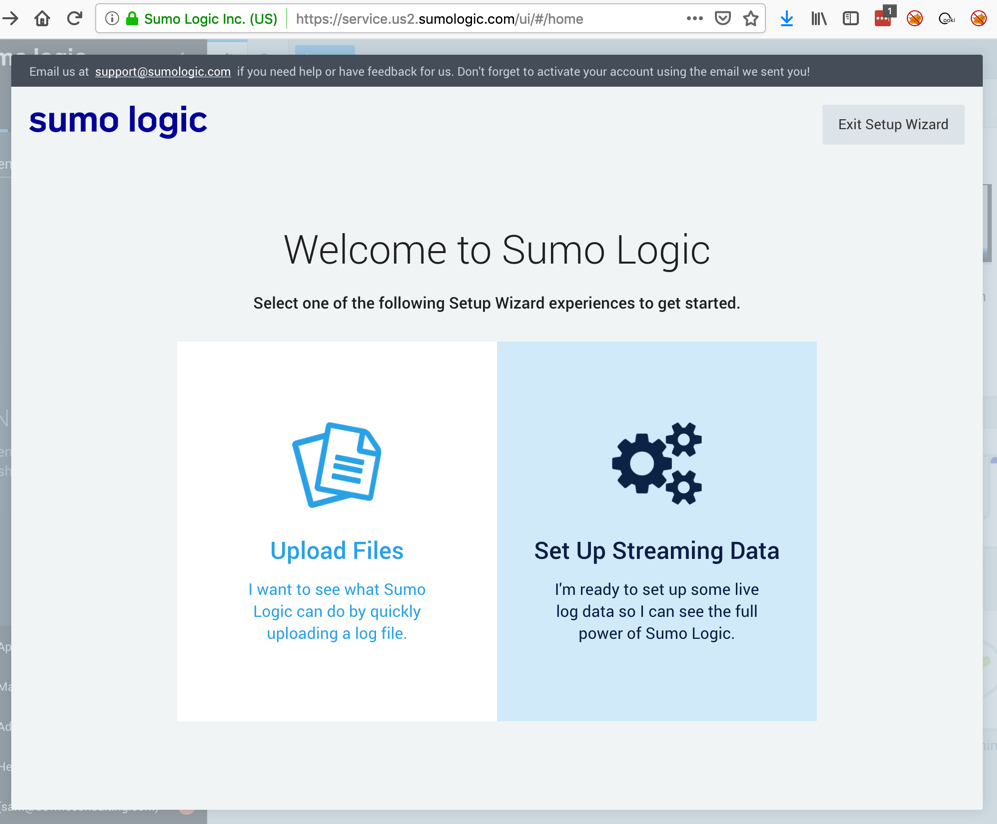Viewport: 997px width, 824px height.
Task: Click the last extension icon in toolbar
Action: (x=979, y=18)
